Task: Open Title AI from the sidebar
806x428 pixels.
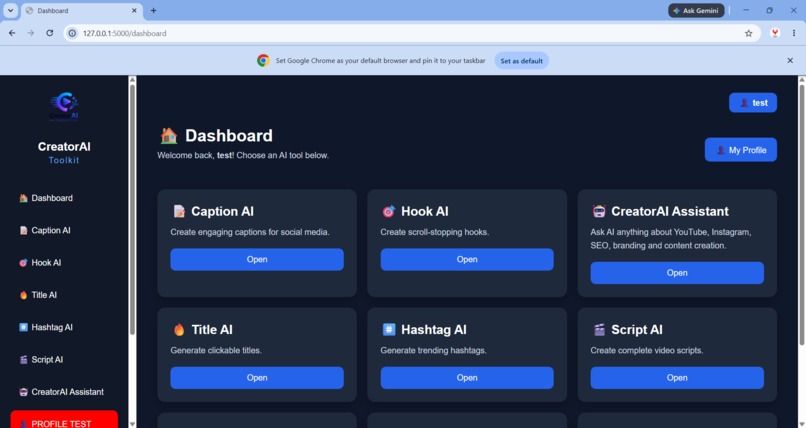Action: [38, 295]
